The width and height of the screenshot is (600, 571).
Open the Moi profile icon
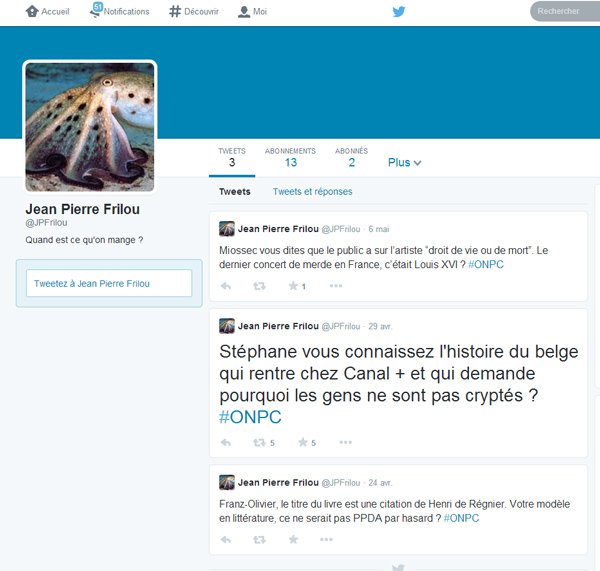point(244,12)
